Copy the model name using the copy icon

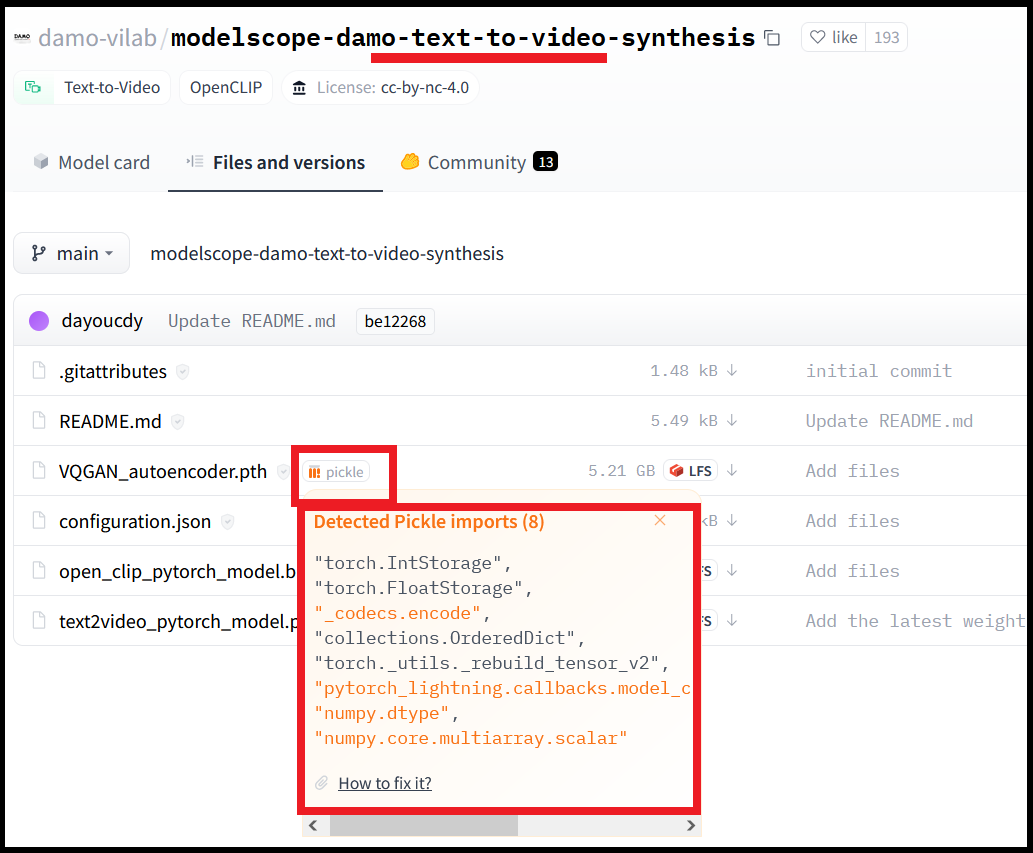coord(772,38)
